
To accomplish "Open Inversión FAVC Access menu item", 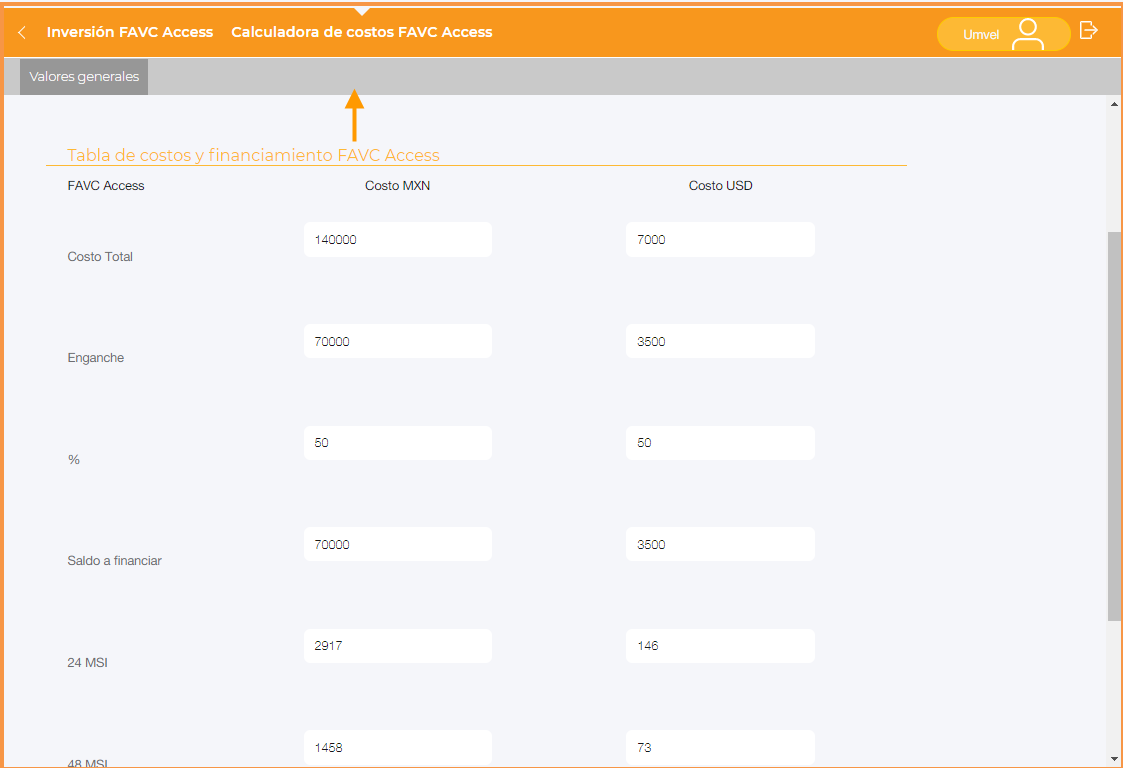I will tap(130, 32).
